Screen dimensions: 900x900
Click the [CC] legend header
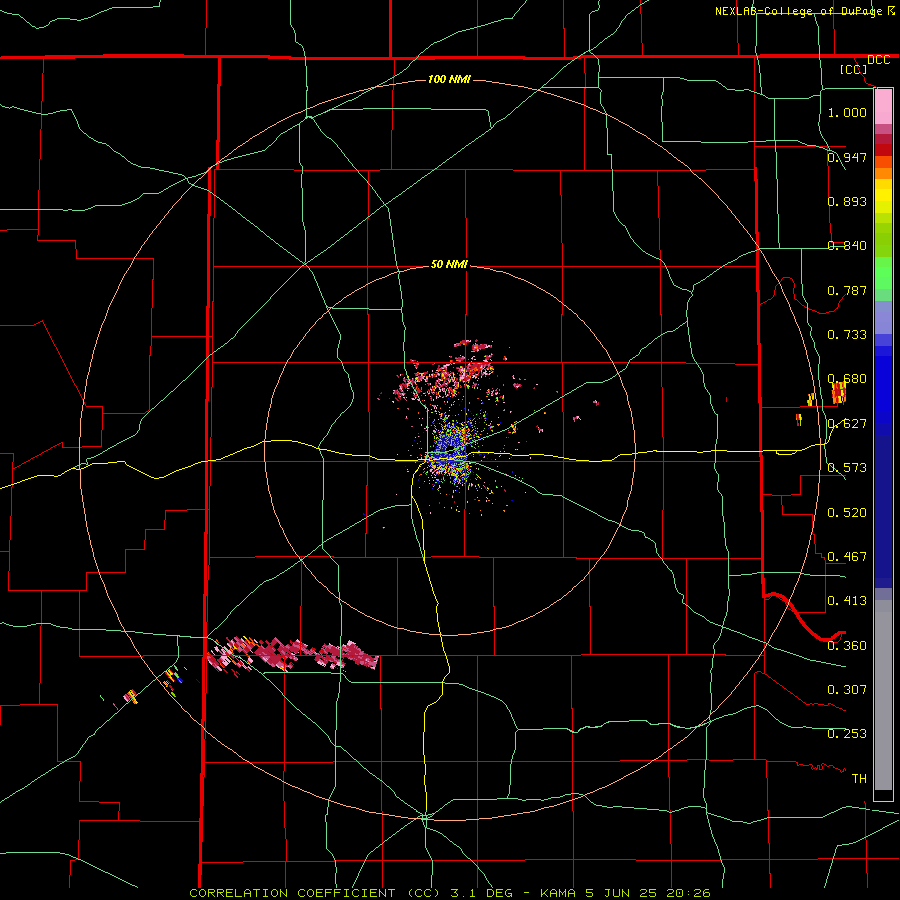[x=854, y=69]
